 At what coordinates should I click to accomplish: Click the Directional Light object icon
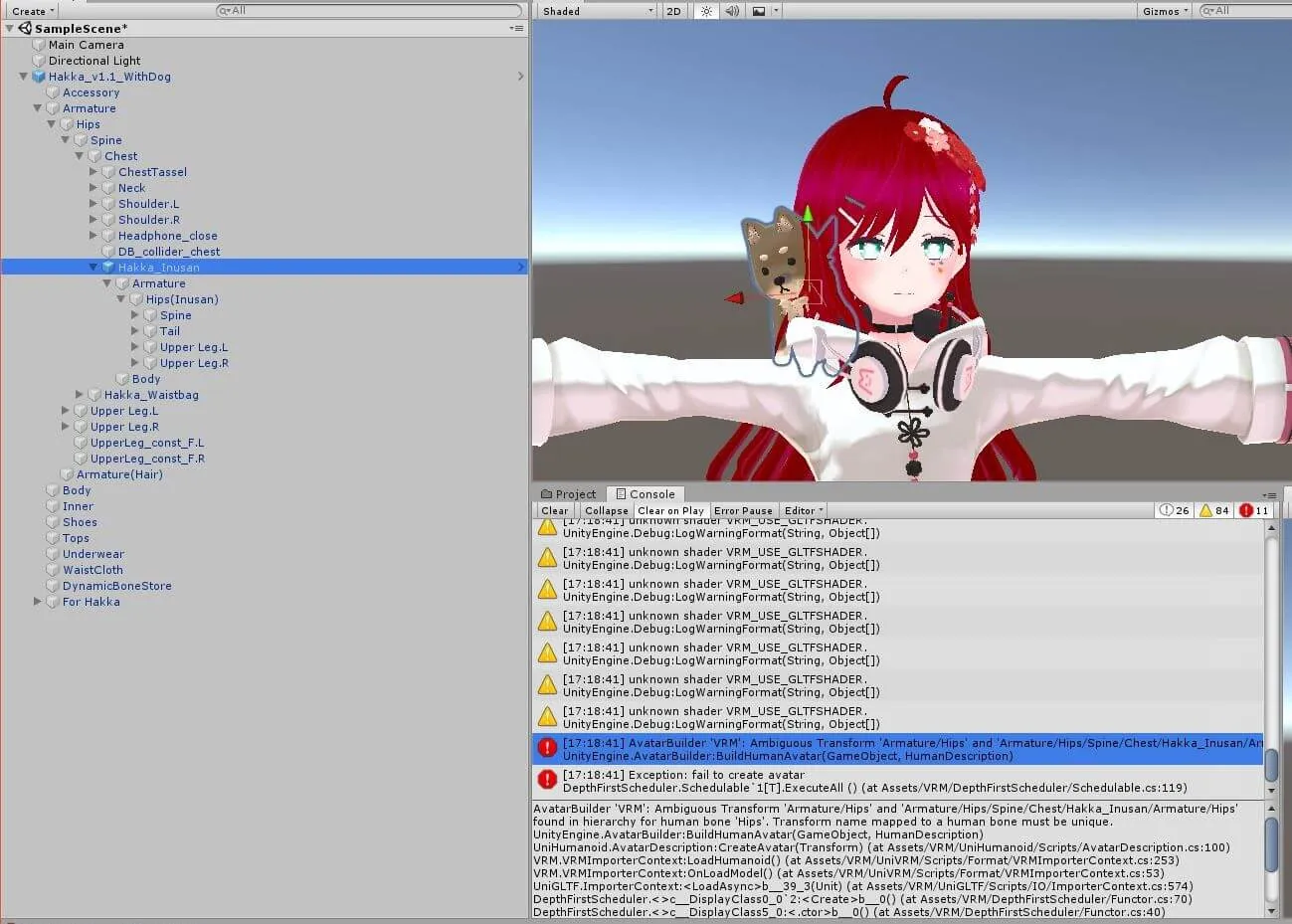click(x=39, y=61)
